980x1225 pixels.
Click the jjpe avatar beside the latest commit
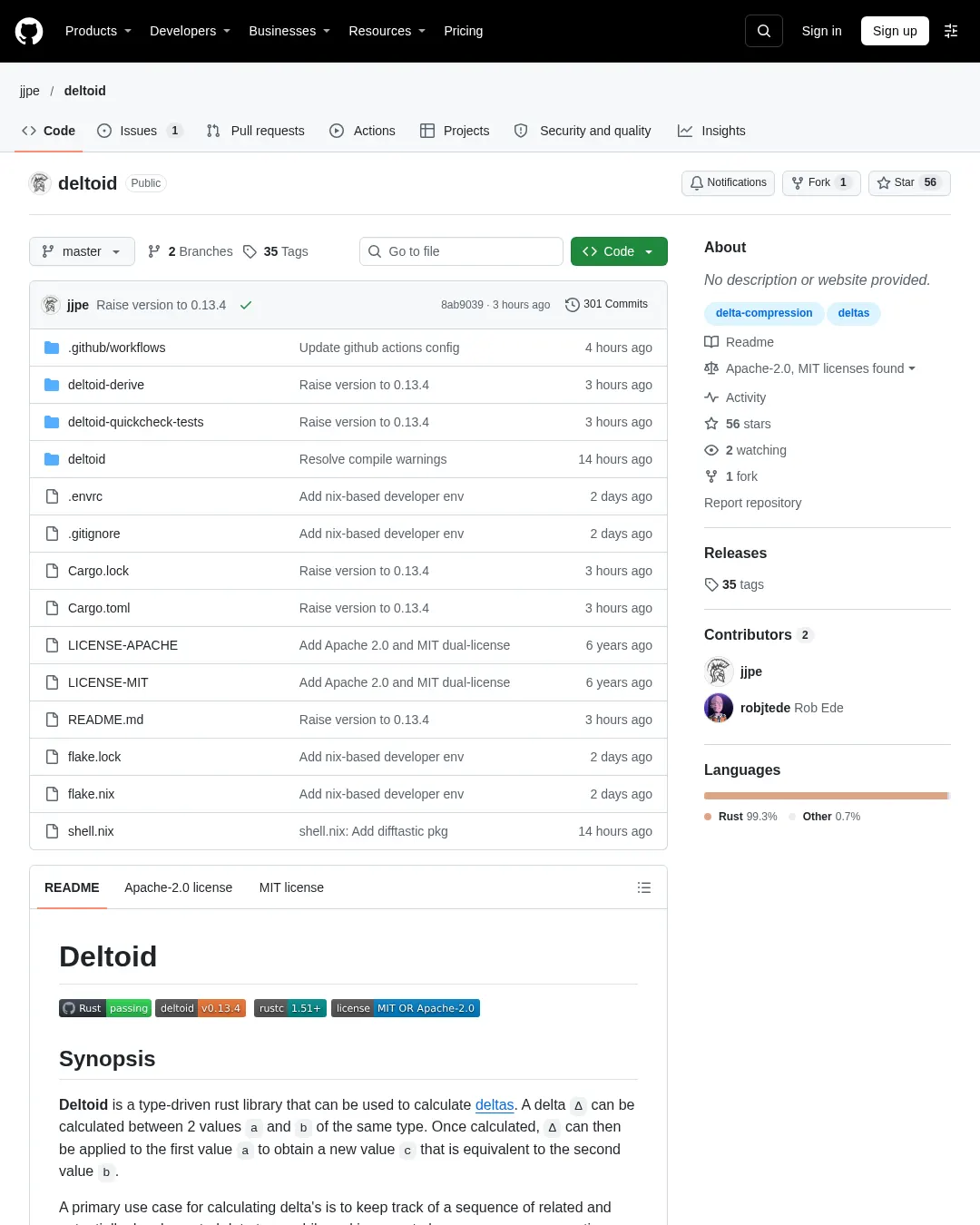pos(51,305)
